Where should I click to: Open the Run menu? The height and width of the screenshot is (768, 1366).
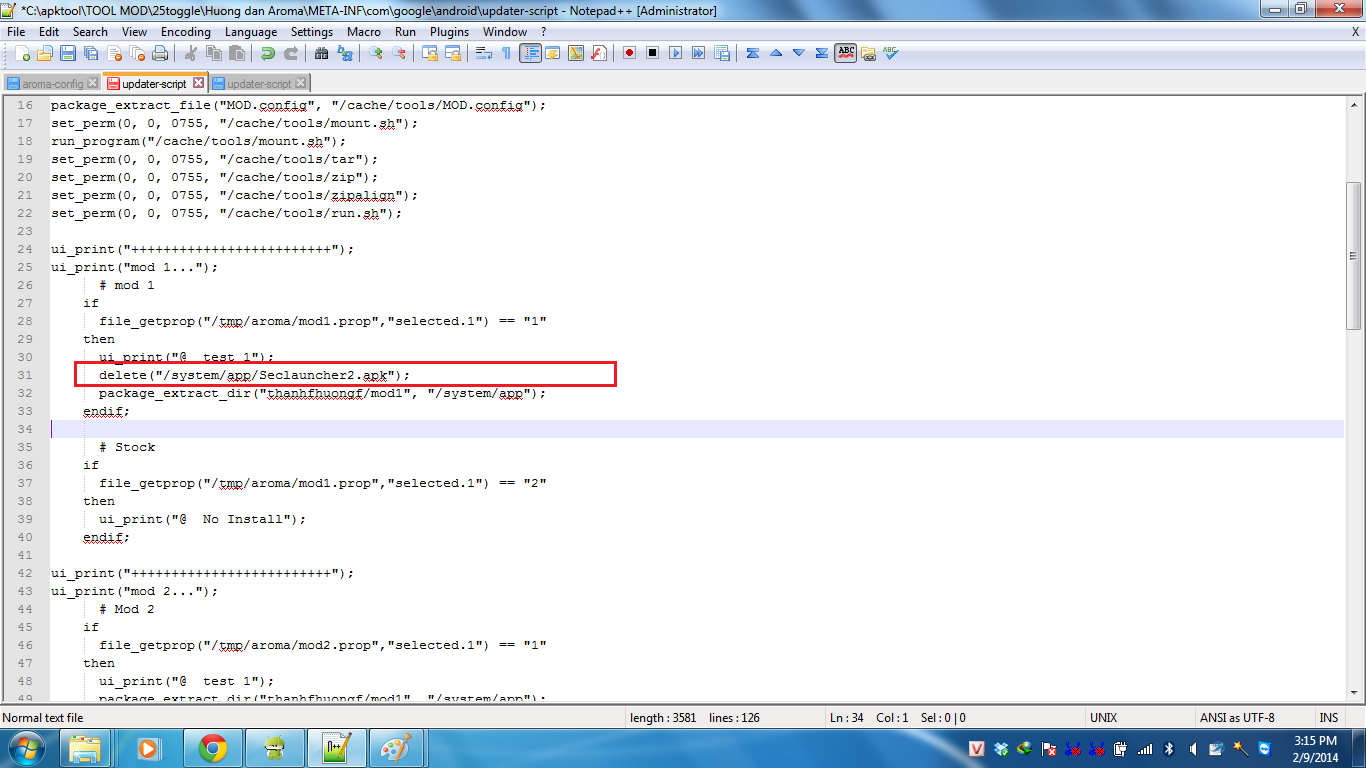click(x=405, y=32)
